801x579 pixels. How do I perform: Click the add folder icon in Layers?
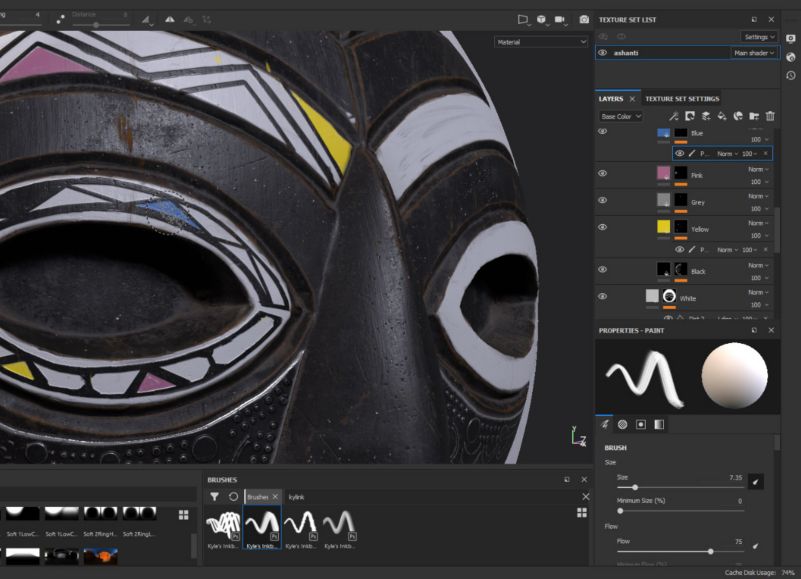pyautogui.click(x=754, y=117)
